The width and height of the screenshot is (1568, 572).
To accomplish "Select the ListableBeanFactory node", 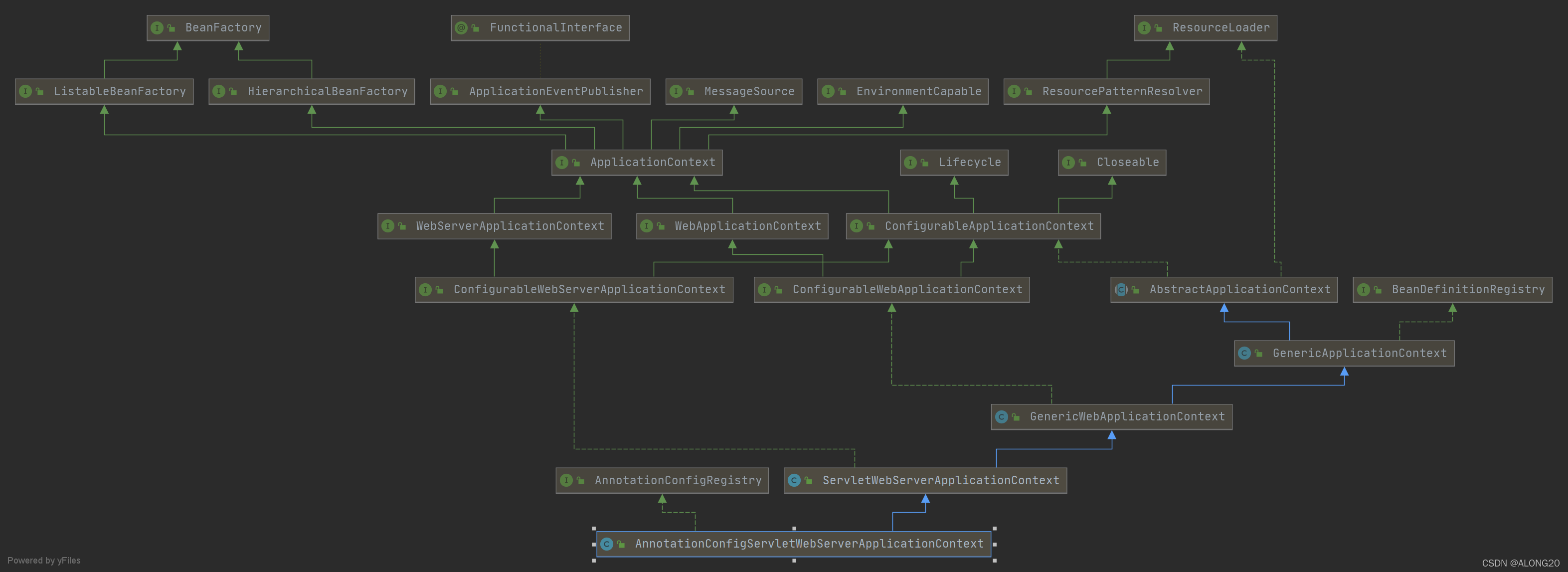I will [119, 91].
